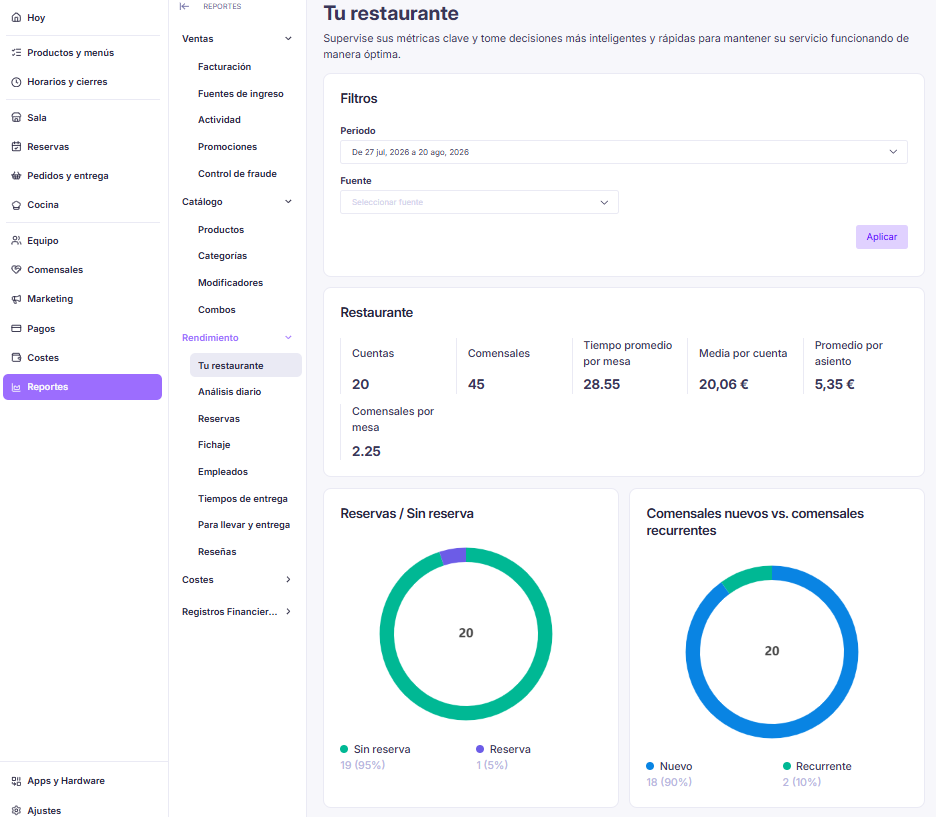Click the Pedidos y entrega basket icon

click(16, 175)
